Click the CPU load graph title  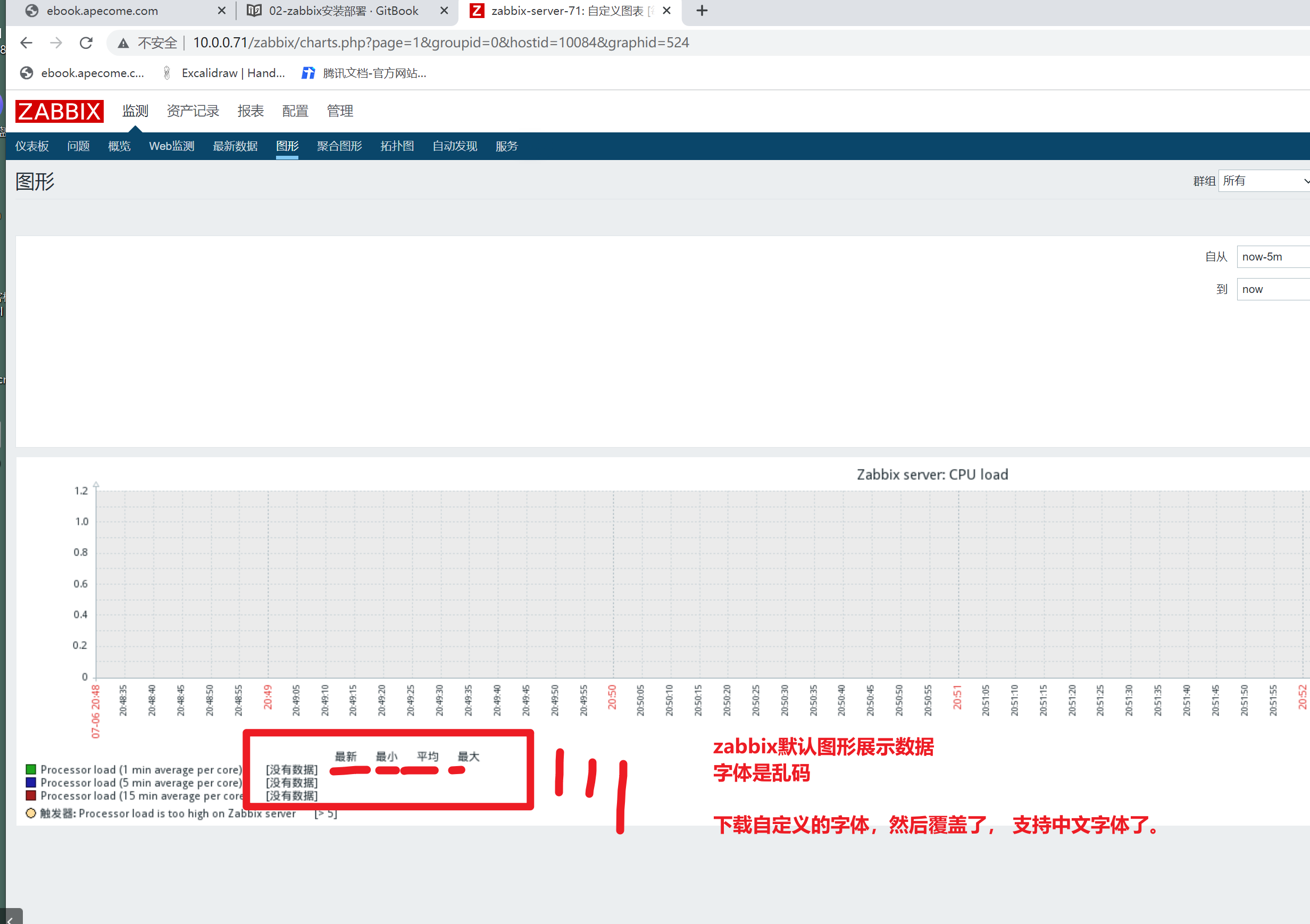[932, 475]
